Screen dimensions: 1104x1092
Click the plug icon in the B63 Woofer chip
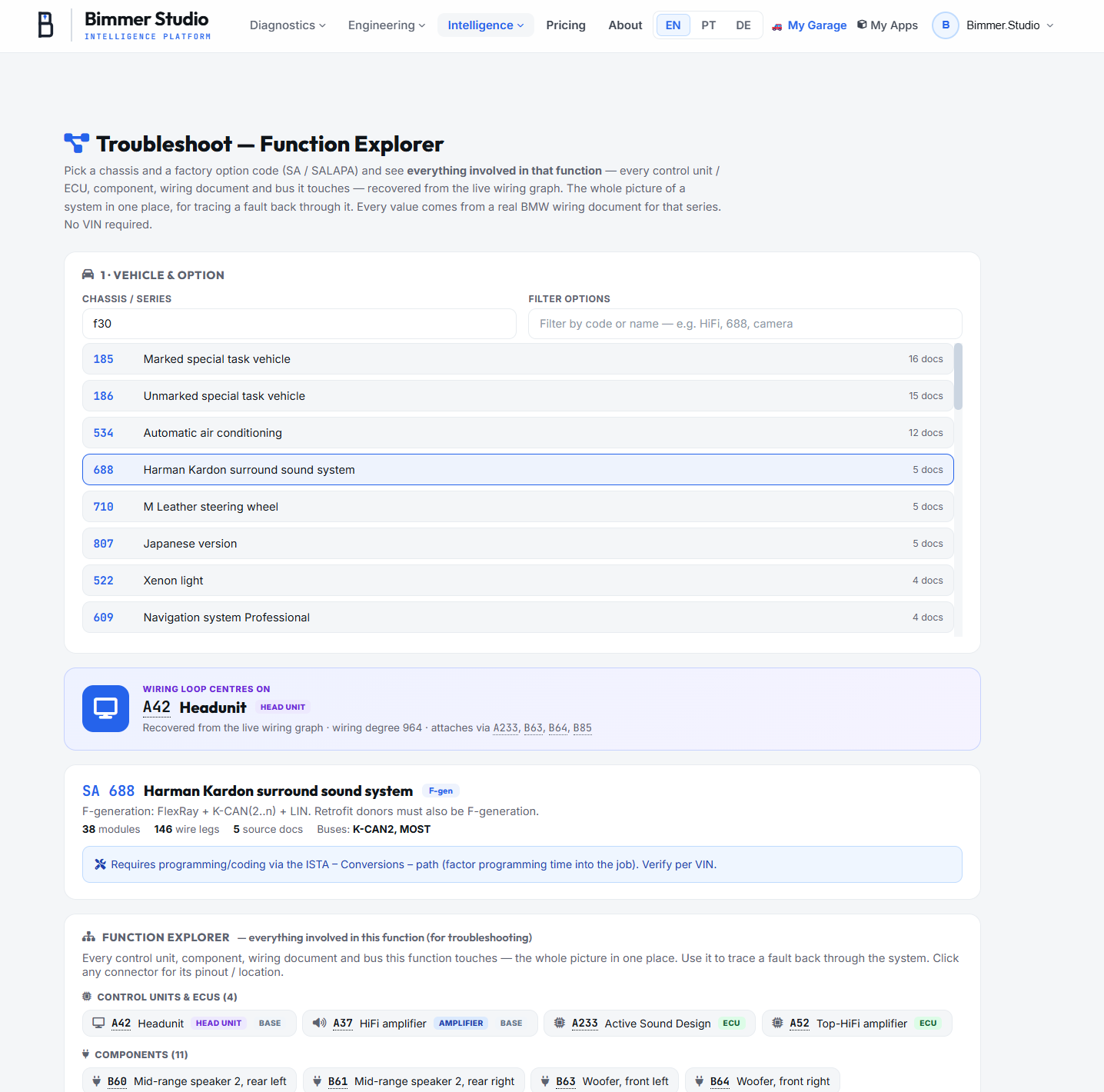545,1081
